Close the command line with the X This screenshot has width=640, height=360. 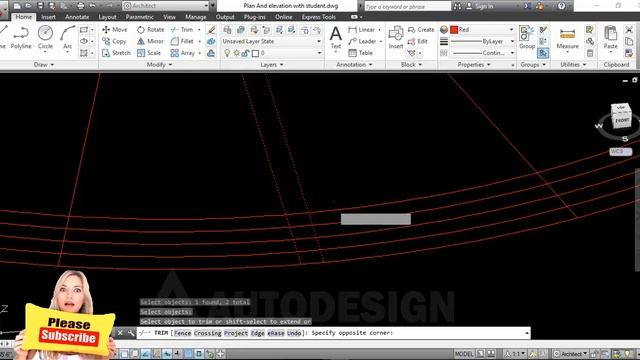(x=120, y=333)
